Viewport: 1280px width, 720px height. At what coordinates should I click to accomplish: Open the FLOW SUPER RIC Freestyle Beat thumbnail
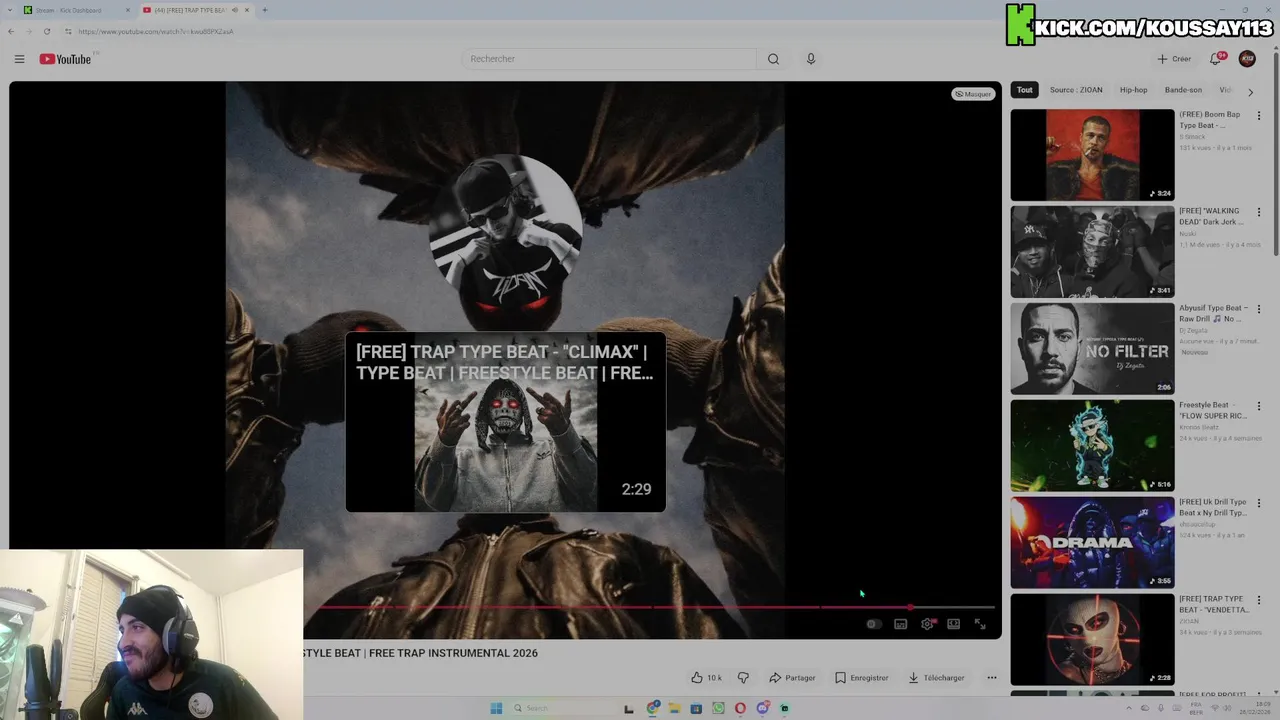pos(1092,446)
